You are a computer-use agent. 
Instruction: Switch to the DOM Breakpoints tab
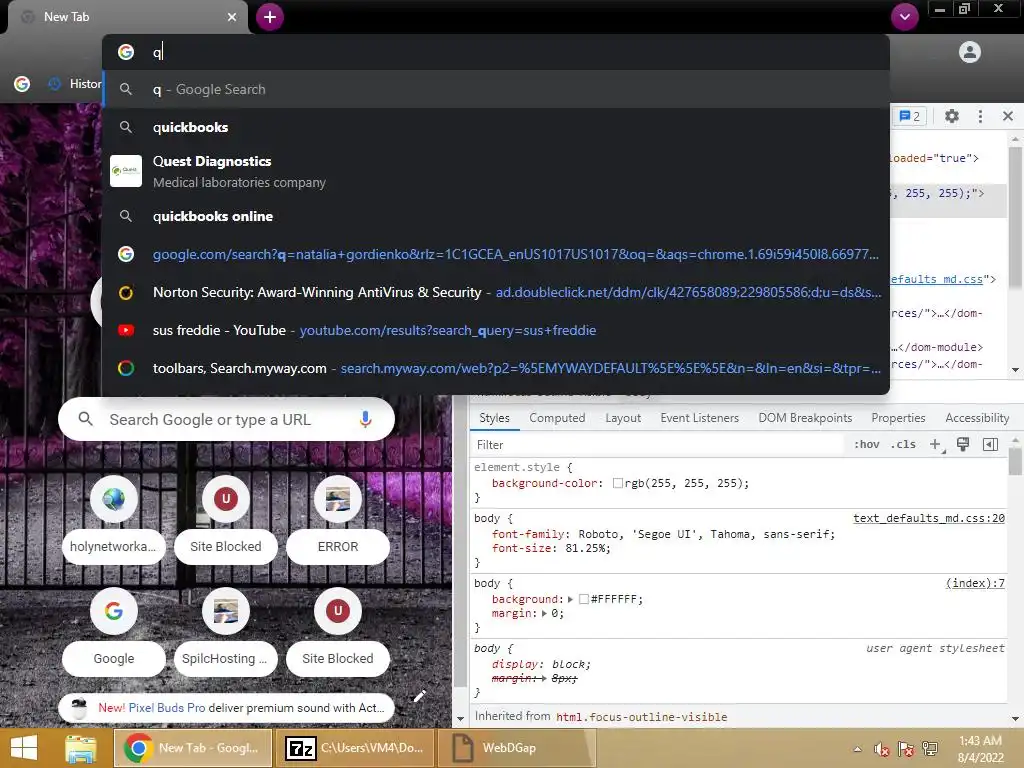tap(805, 418)
